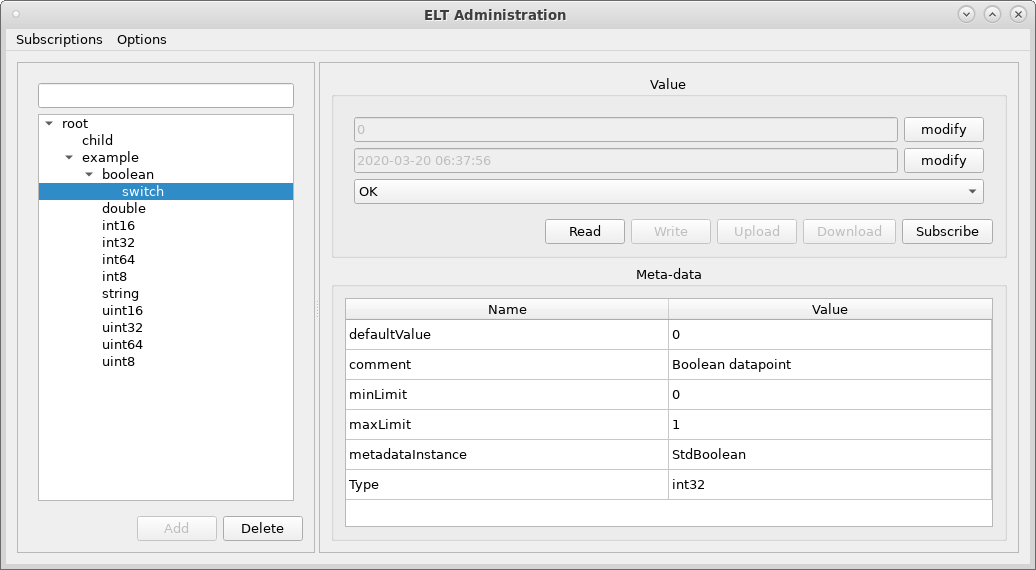Focus the tree search input field
Viewport: 1036px width, 570px height.
pos(166,96)
